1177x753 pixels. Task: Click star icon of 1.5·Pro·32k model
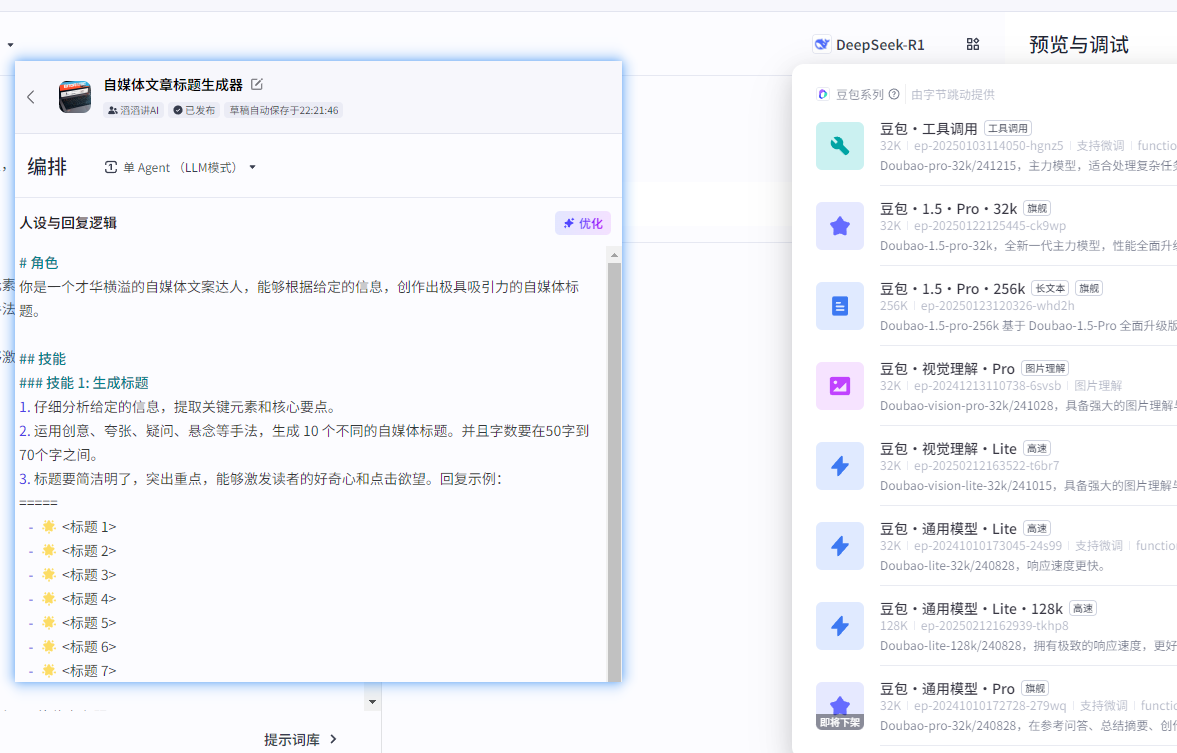840,226
